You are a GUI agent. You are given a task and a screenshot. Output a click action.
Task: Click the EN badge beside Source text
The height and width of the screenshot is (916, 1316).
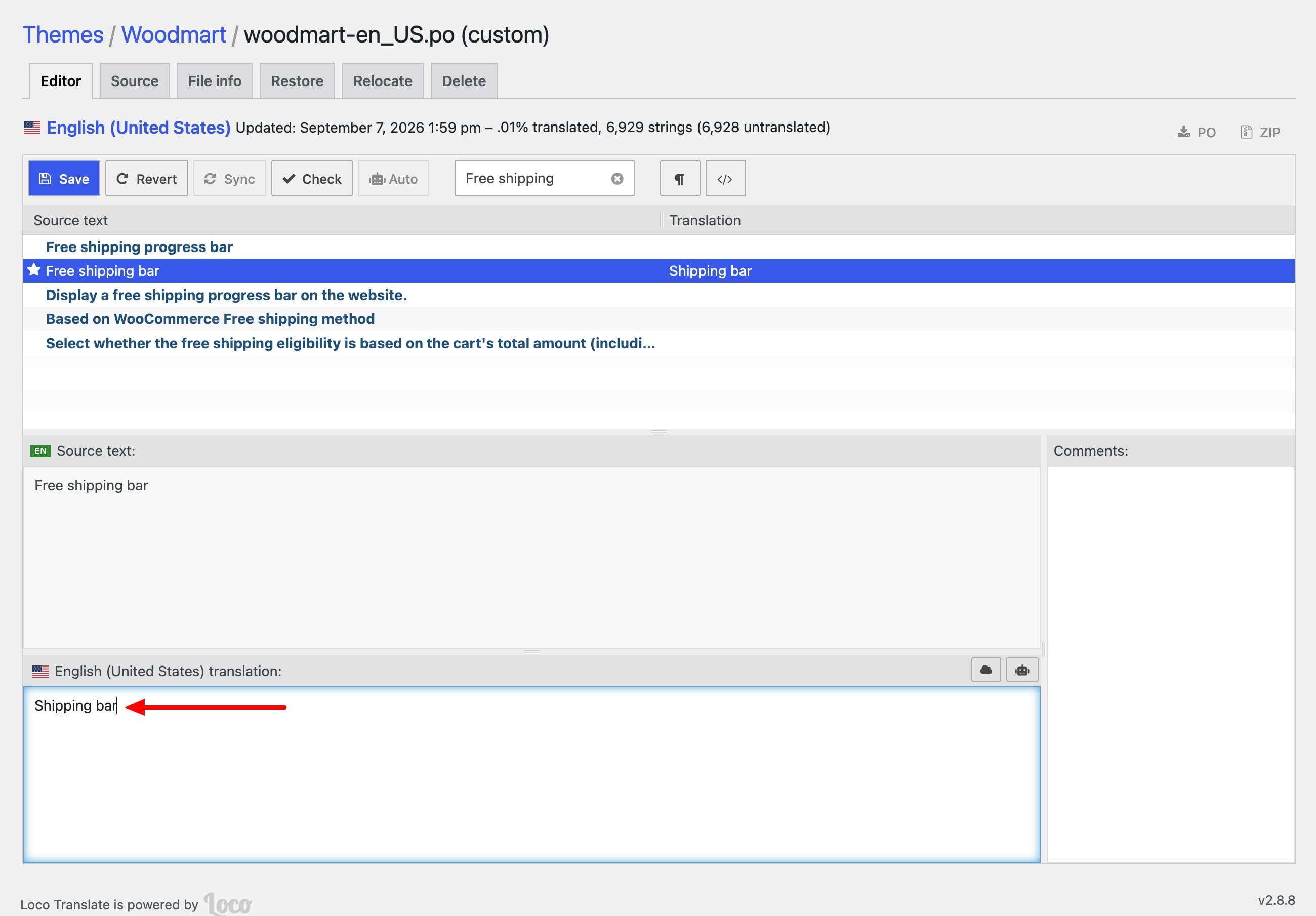[x=40, y=451]
